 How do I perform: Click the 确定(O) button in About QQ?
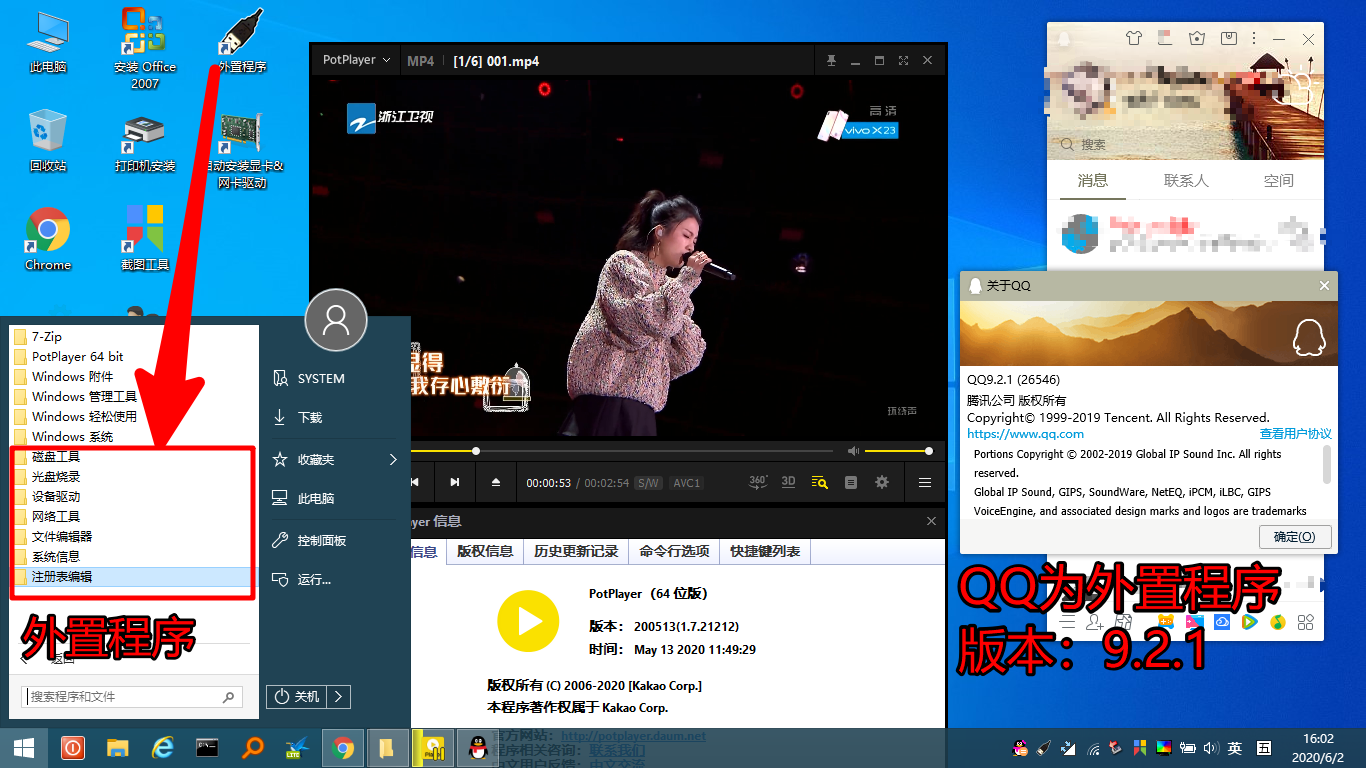tap(1294, 537)
